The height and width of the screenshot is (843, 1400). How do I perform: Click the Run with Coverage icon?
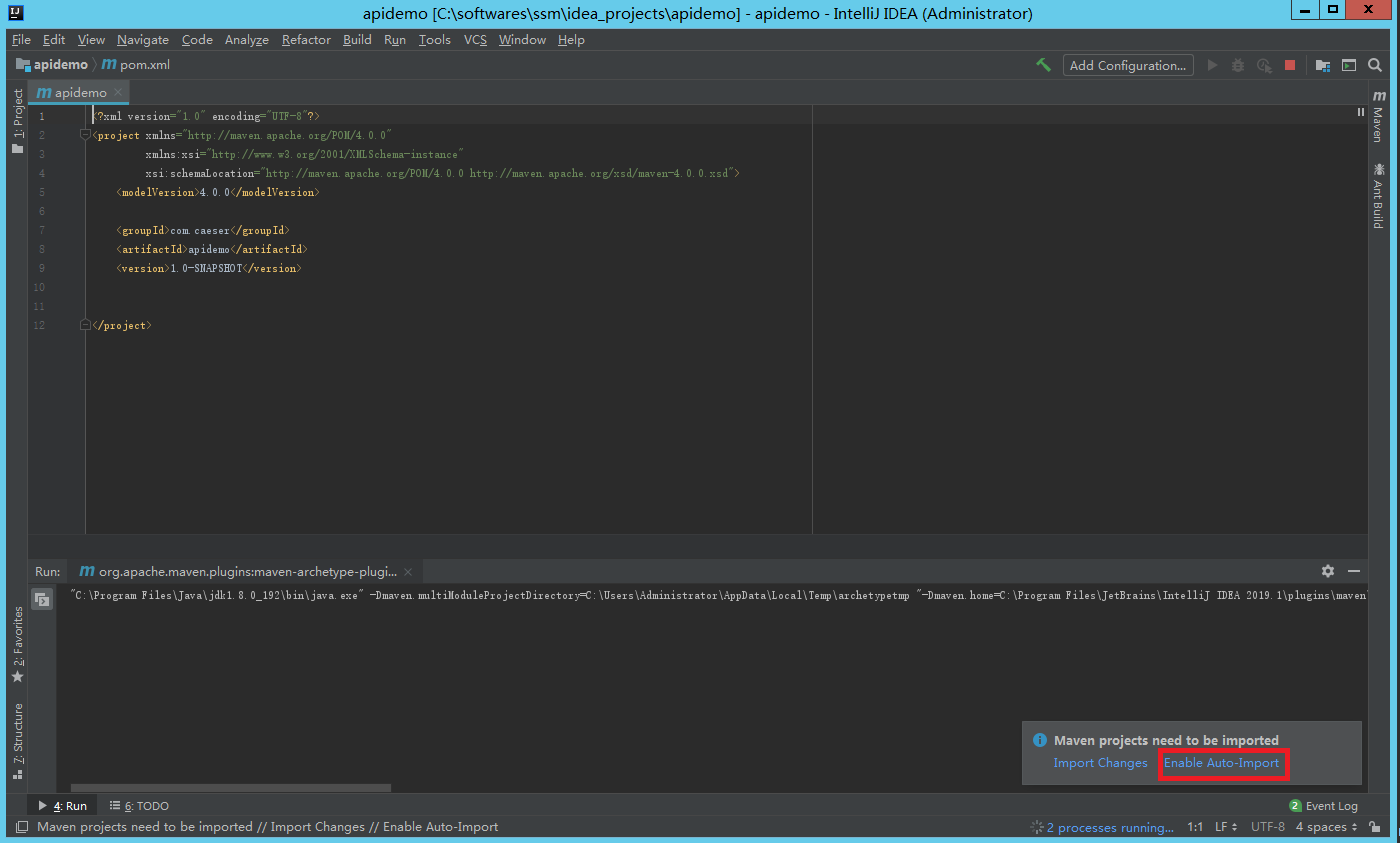(x=1264, y=65)
